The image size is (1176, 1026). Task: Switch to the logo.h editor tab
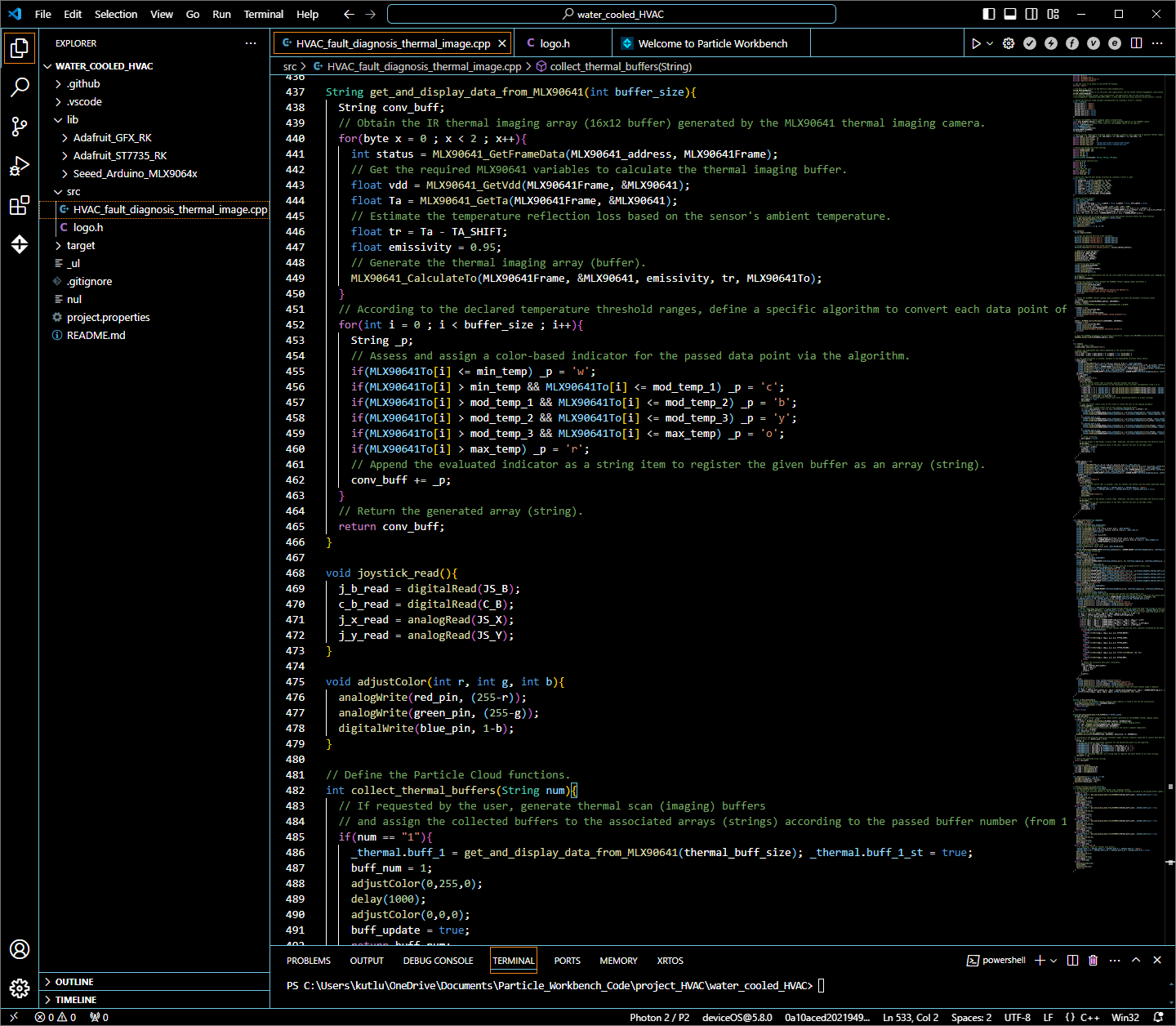555,43
